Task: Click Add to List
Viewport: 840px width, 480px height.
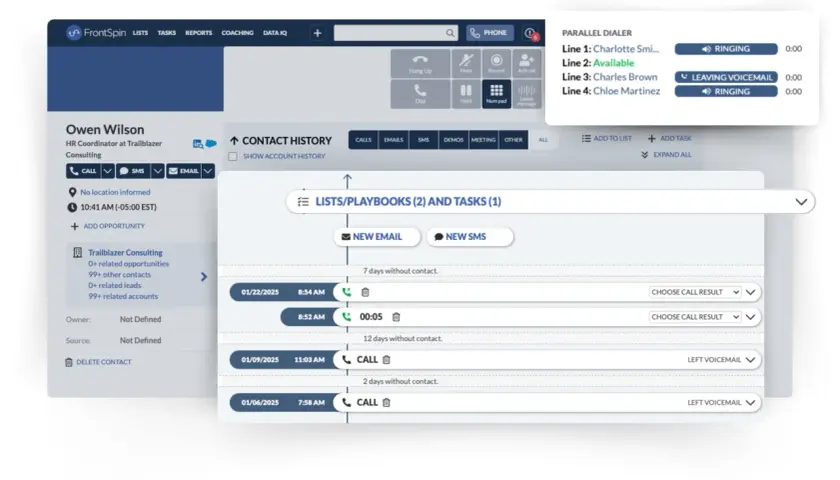Action: 607,138
